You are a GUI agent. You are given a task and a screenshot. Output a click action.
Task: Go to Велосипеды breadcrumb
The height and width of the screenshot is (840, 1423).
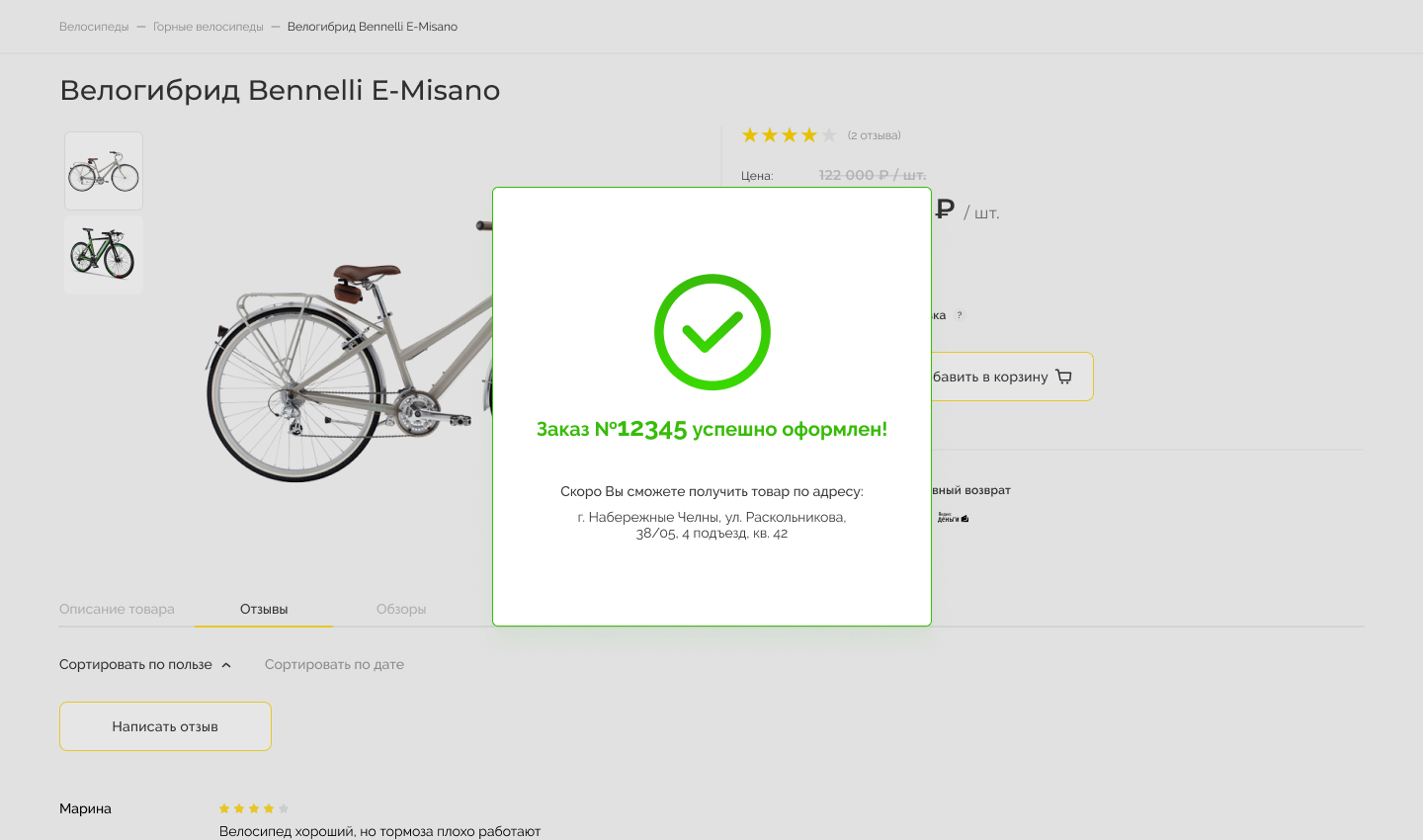94,27
